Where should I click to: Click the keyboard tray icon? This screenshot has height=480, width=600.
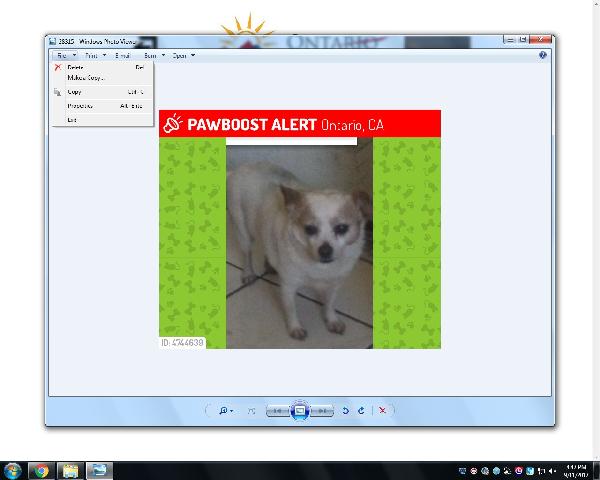click(x=462, y=471)
